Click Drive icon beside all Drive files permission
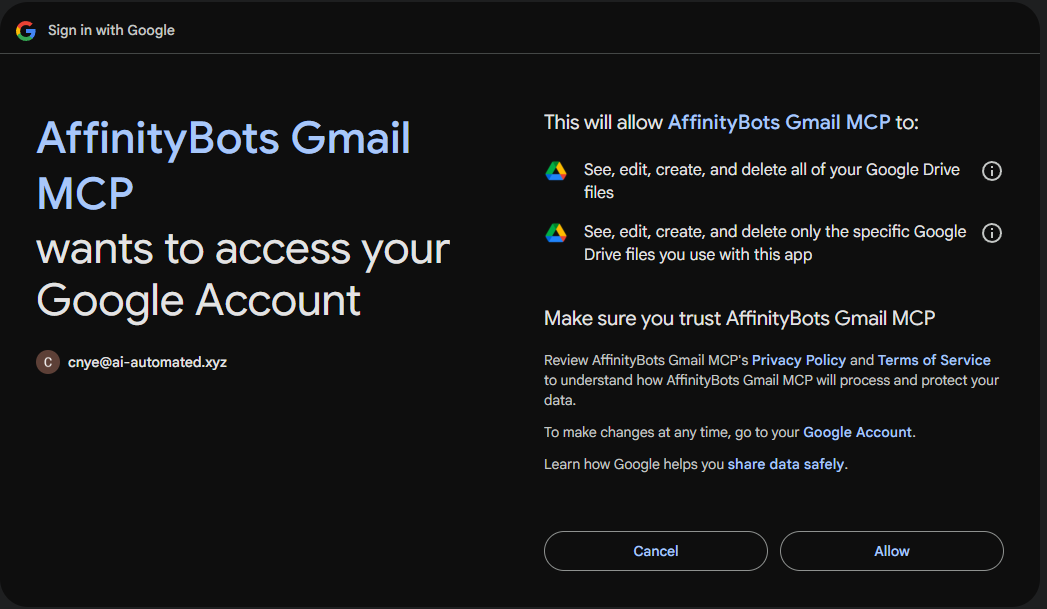 556,171
